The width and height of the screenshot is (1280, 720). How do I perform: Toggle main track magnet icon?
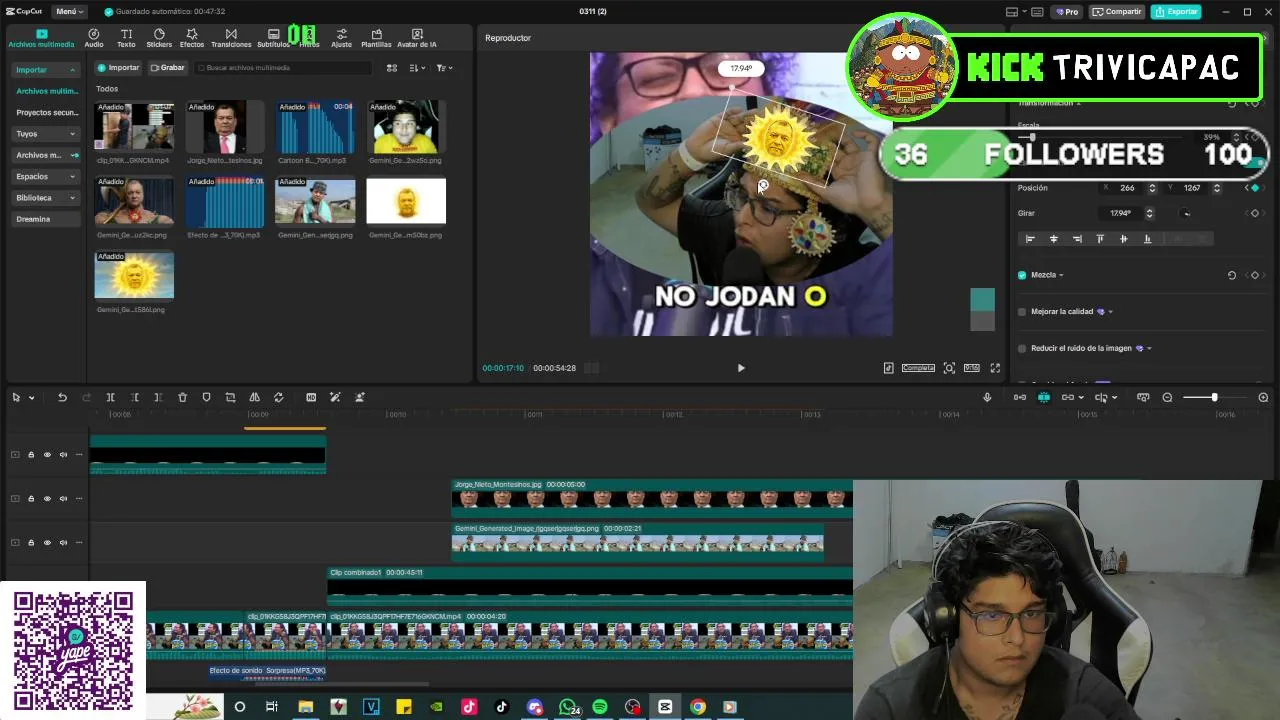[x=1019, y=398]
